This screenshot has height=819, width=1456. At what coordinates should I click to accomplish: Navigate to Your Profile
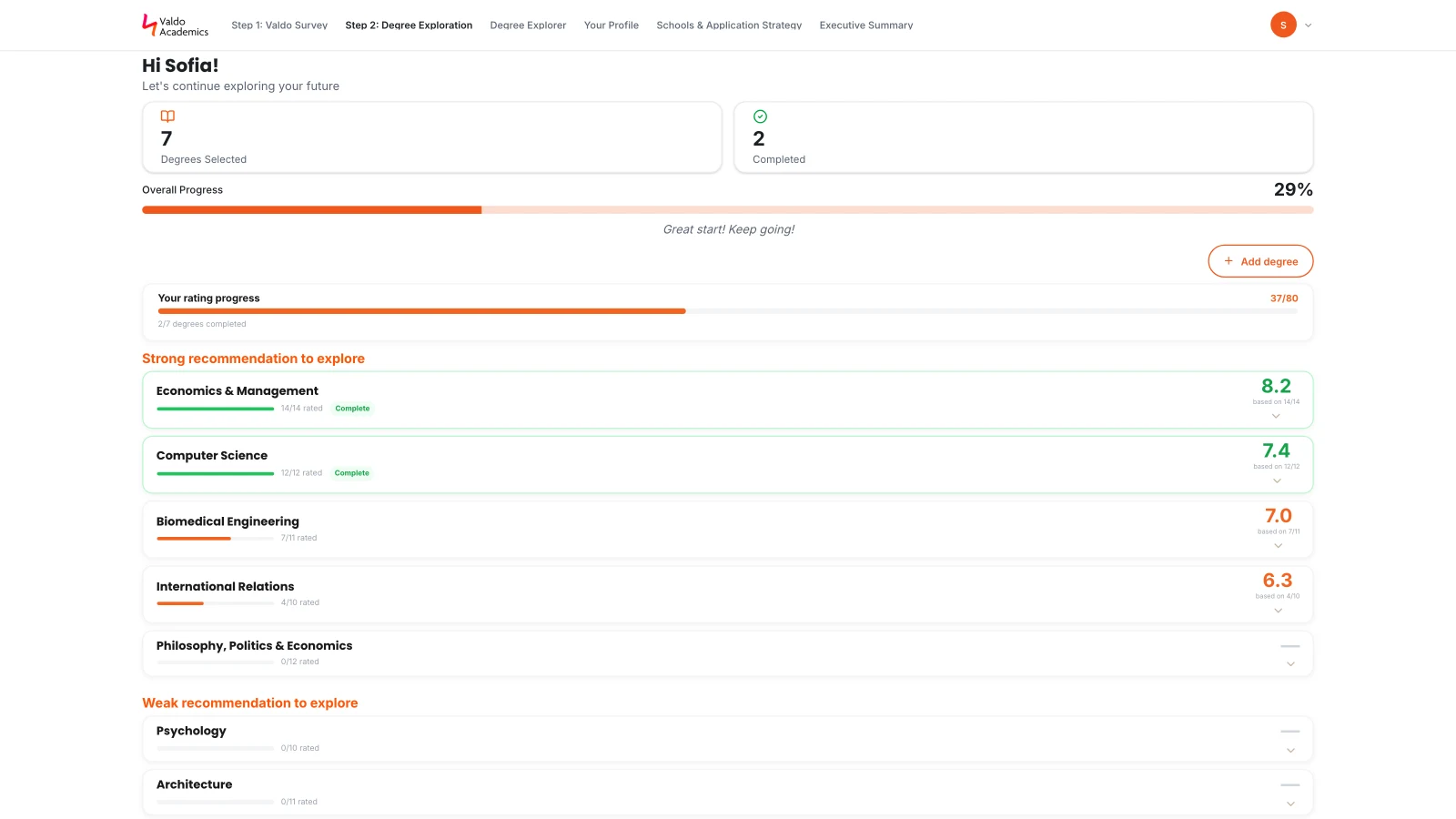click(612, 25)
